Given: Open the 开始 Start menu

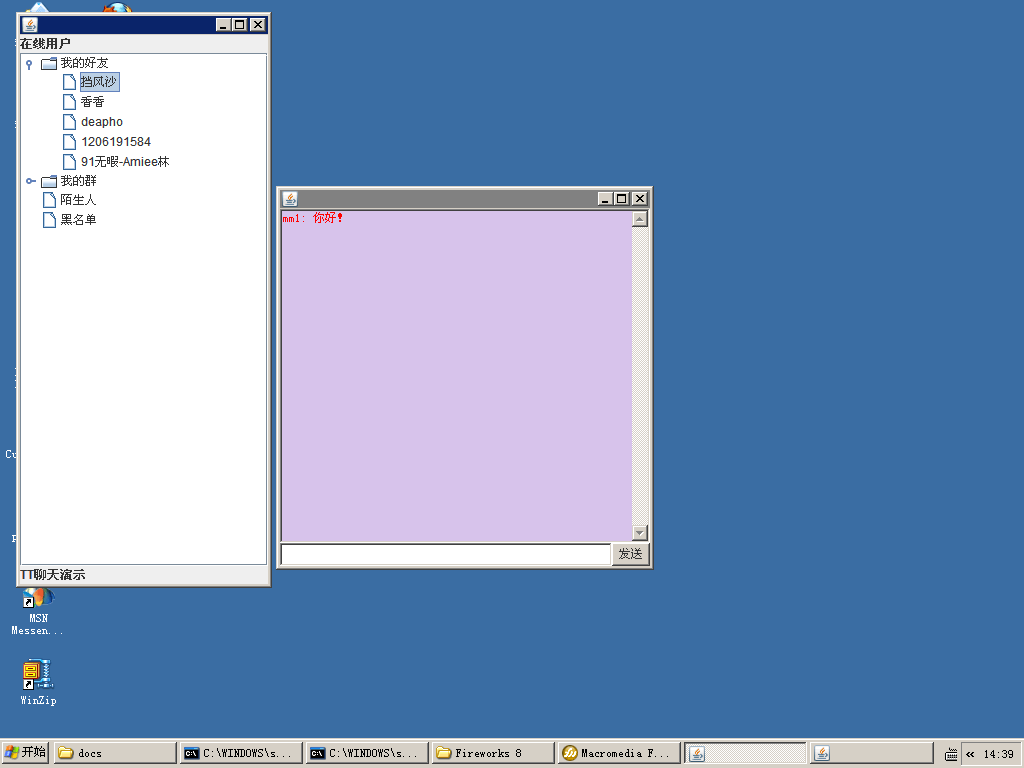Looking at the screenshot, I should [25, 752].
